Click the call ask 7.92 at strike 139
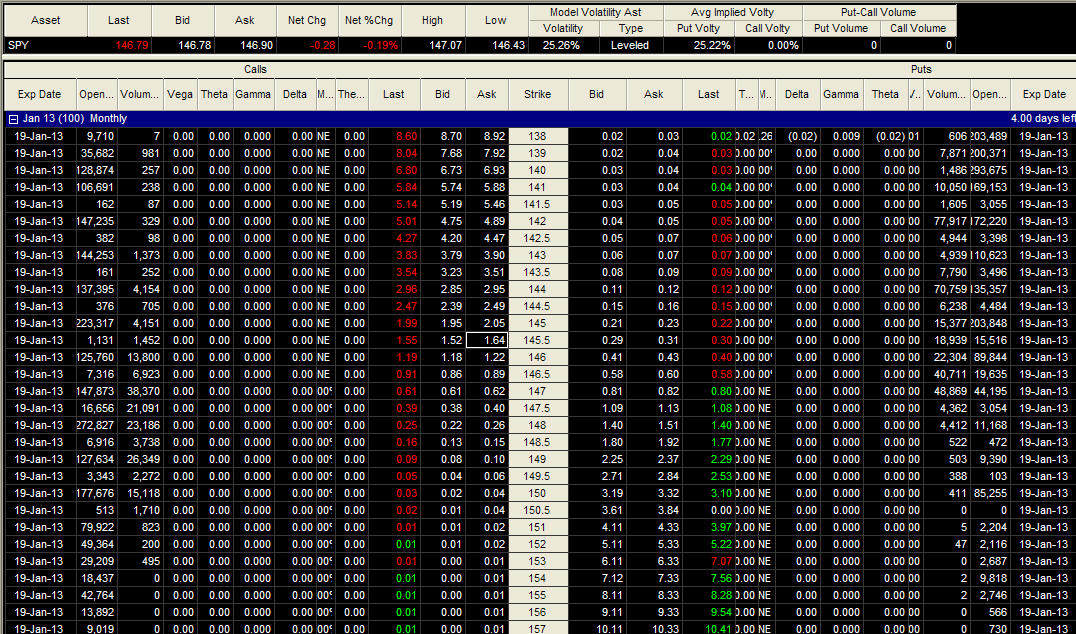Viewport: 1076px width, 634px height. 487,154
